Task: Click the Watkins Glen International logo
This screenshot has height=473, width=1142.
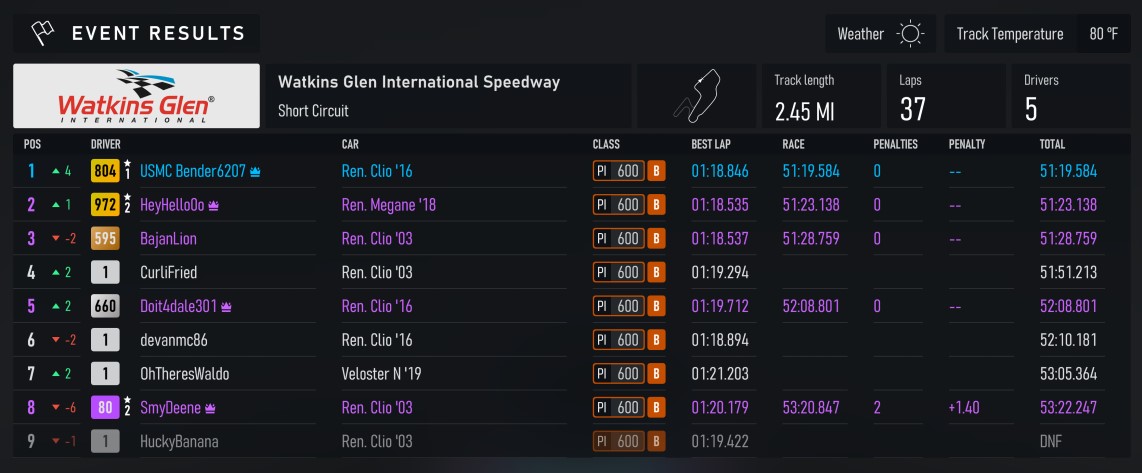Action: click(x=136, y=95)
